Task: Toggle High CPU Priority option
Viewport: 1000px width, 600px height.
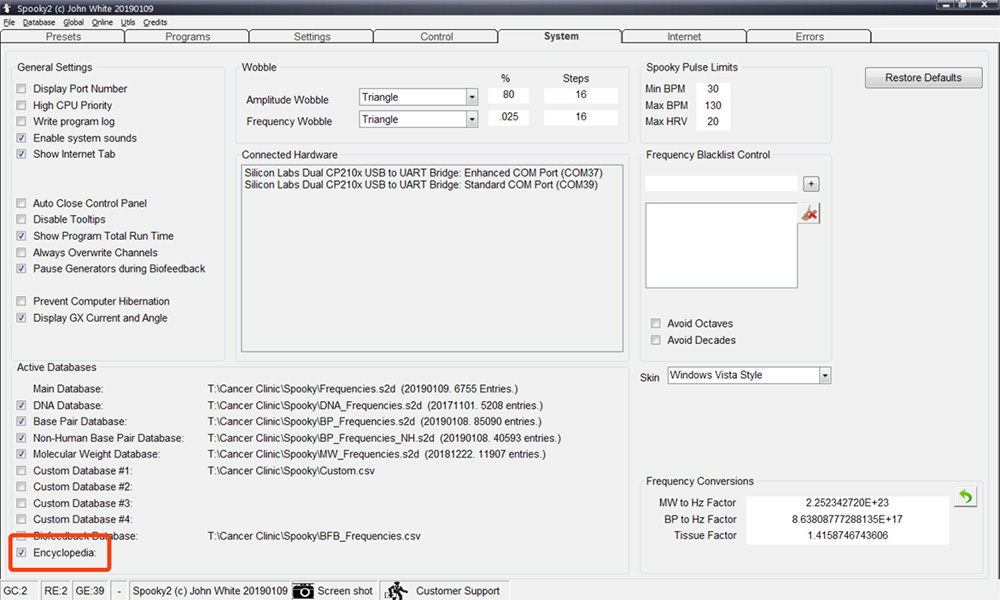Action: pos(22,105)
